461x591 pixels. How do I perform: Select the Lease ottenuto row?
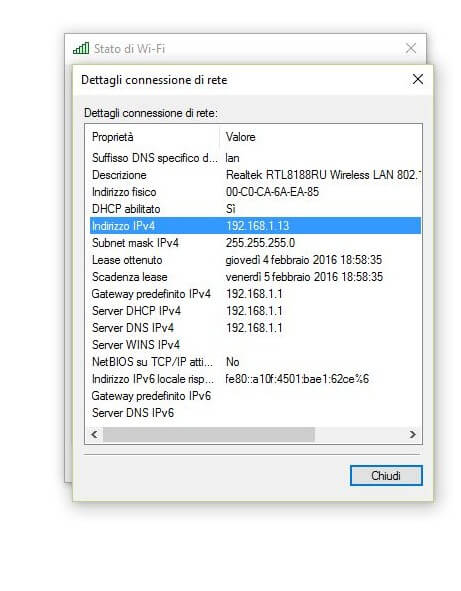[255, 260]
